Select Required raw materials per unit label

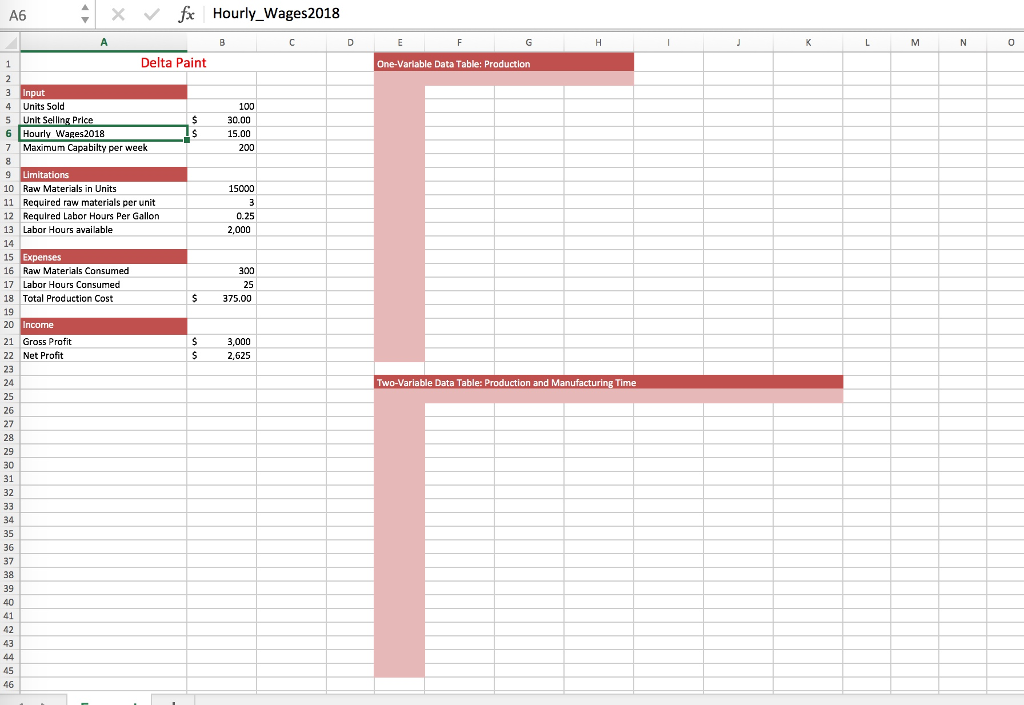click(x=104, y=202)
